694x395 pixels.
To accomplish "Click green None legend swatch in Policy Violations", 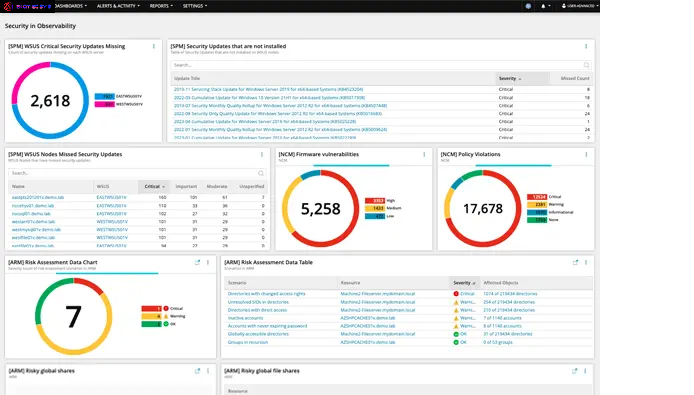I will click(x=537, y=220).
